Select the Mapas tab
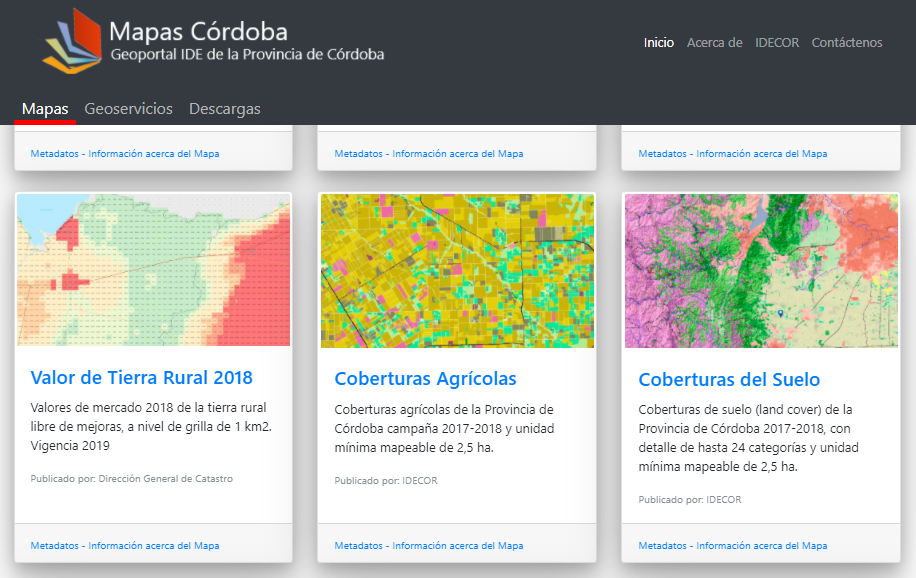 point(45,109)
